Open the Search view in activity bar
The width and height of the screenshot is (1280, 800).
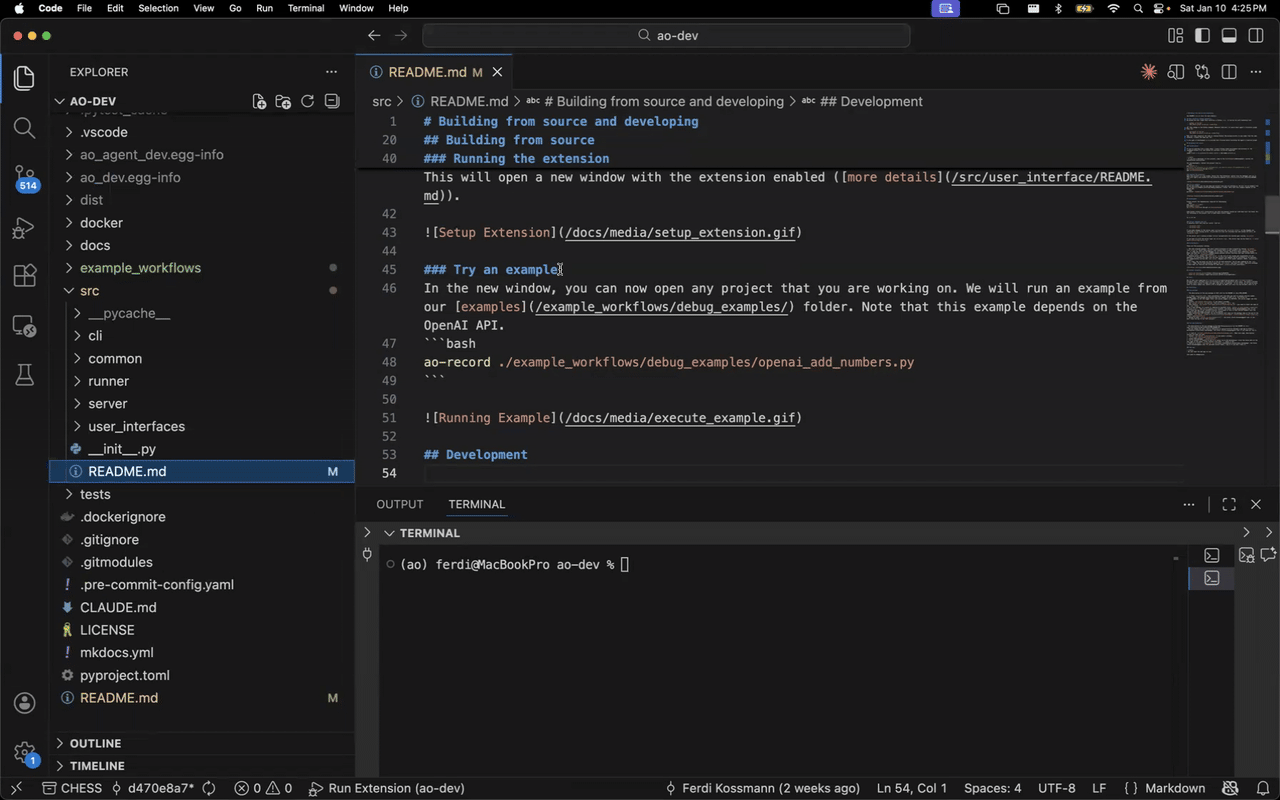pos(25,128)
